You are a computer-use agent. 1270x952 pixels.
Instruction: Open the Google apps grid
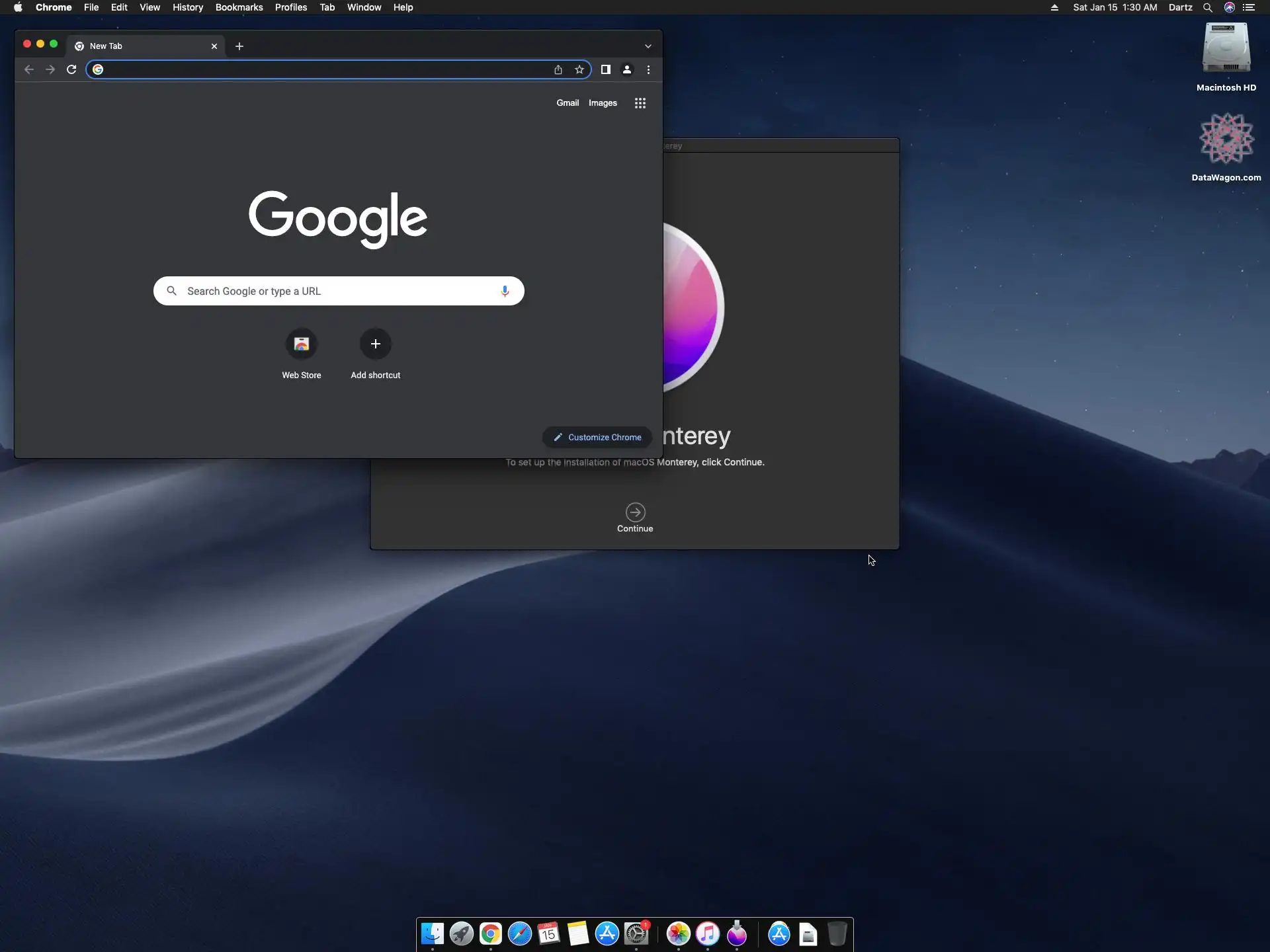640,103
